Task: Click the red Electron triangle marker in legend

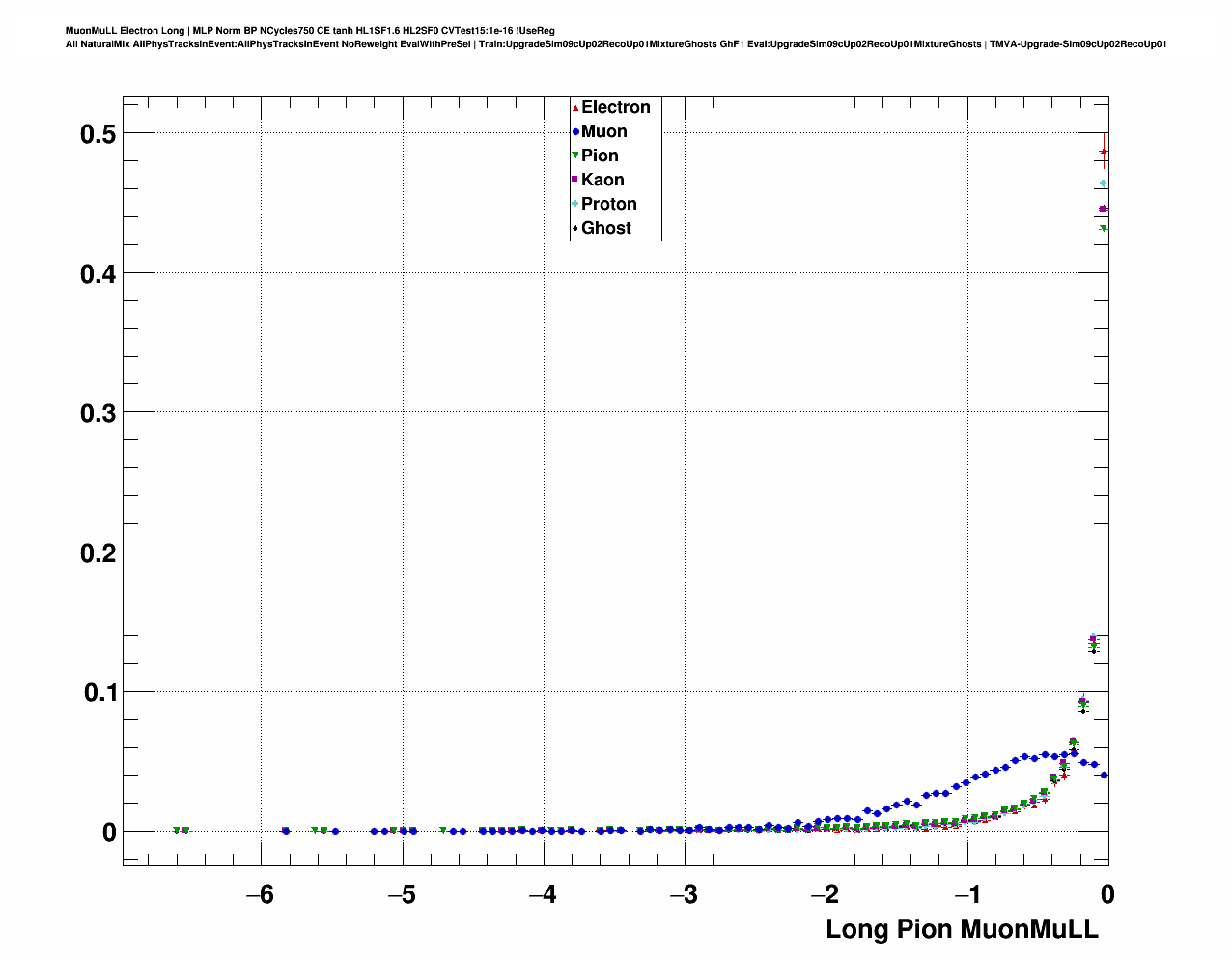Action: [575, 108]
